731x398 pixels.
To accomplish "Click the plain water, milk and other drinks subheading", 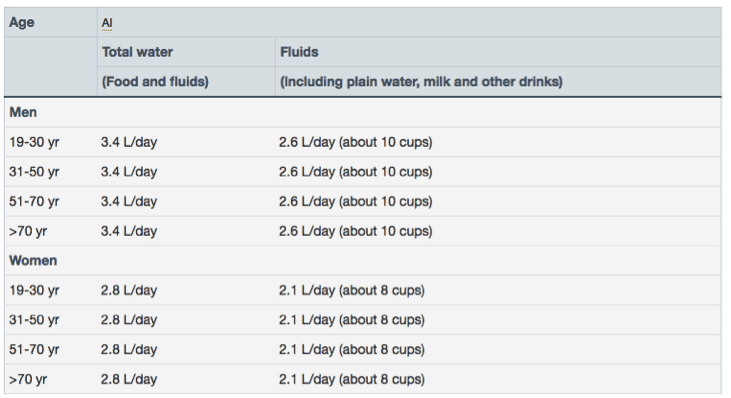I will (x=421, y=82).
